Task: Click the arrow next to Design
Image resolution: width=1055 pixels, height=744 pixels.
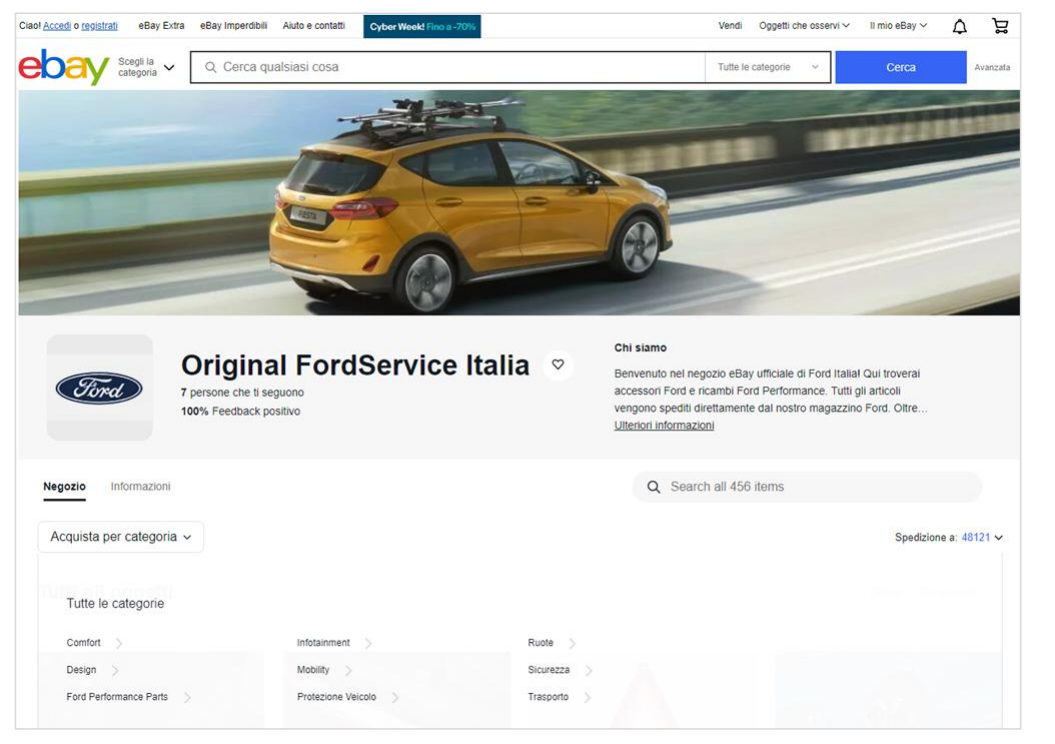Action: pyautogui.click(x=114, y=671)
